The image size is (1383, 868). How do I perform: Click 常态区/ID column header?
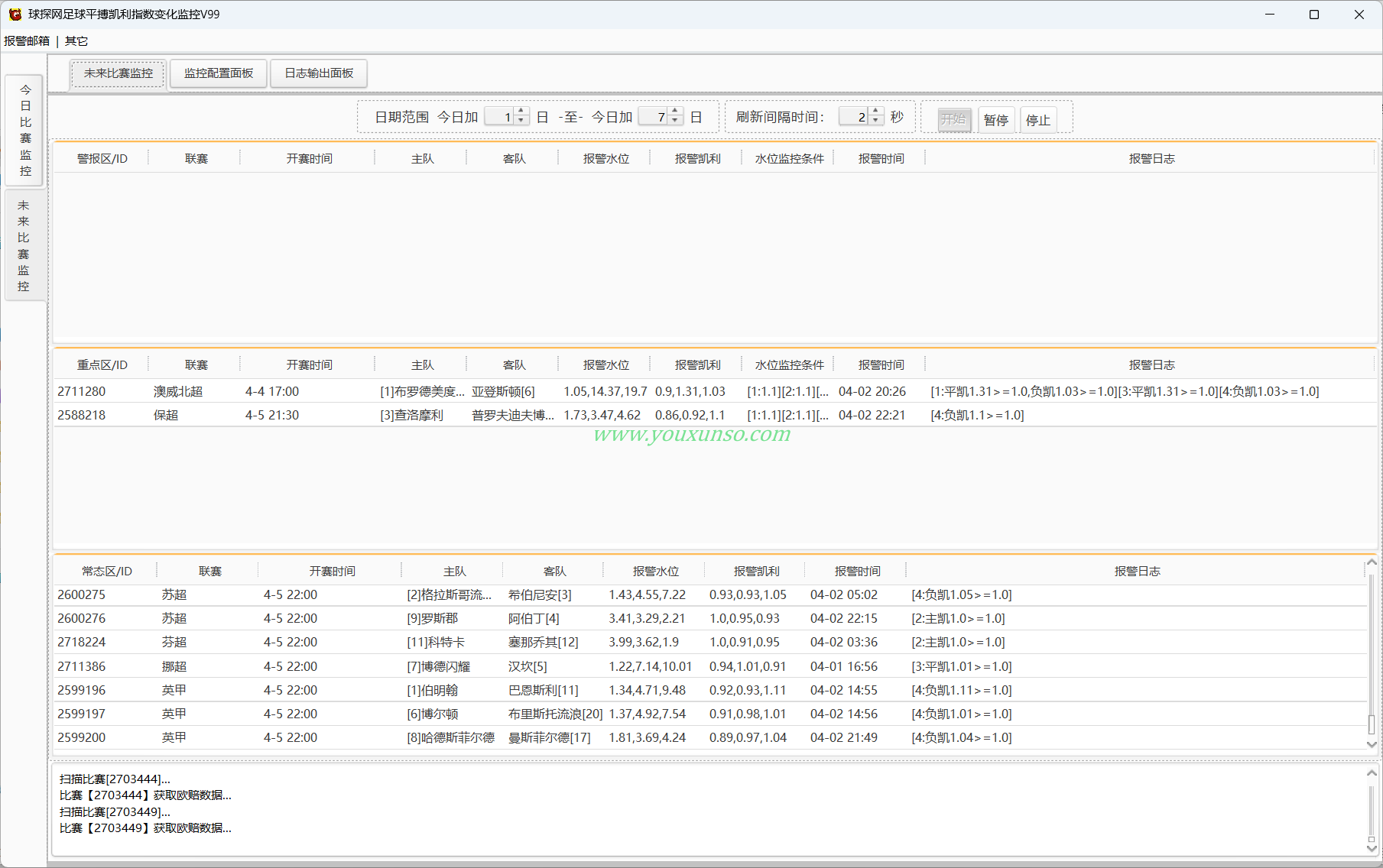click(x=106, y=571)
